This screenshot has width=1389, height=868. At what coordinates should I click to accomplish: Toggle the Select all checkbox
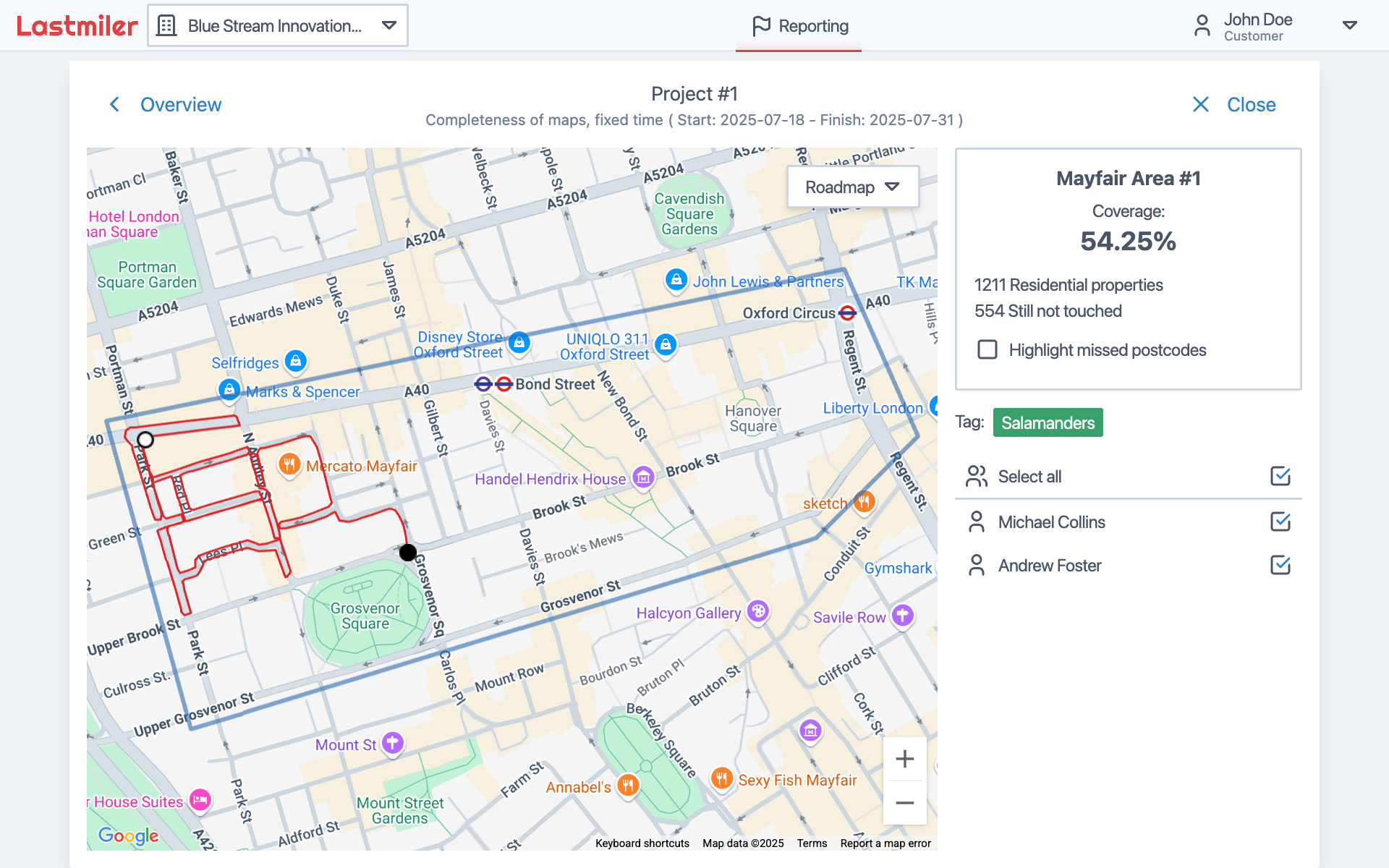coord(1280,476)
